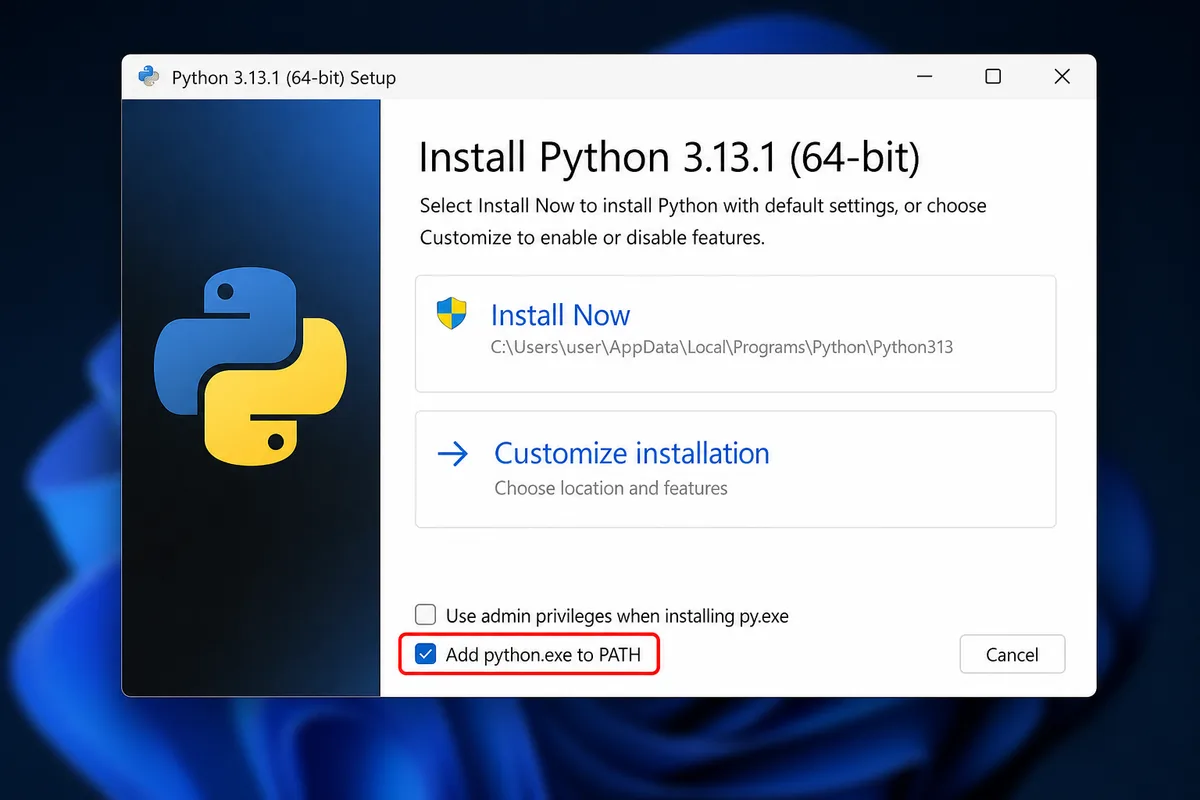
Task: Click the arrow icon beside Customize installation
Action: [453, 455]
